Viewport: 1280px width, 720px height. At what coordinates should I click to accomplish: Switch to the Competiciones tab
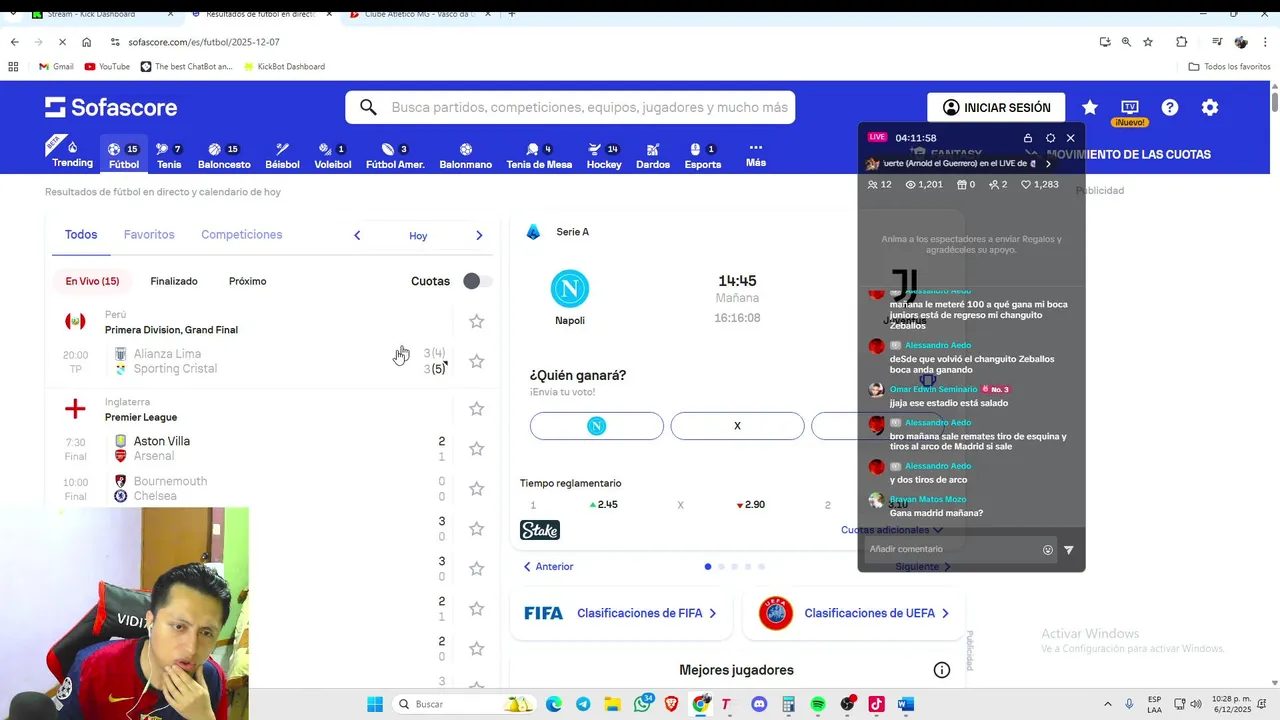(x=242, y=235)
